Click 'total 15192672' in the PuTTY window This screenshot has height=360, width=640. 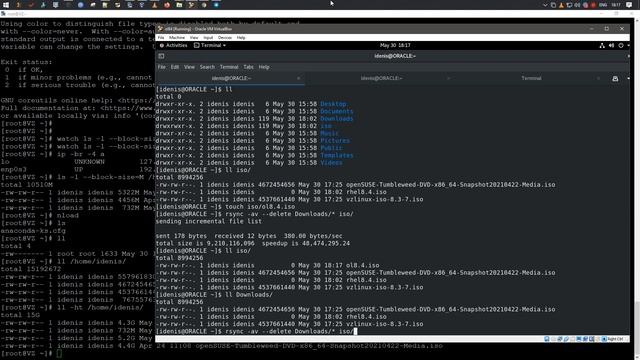(31, 269)
